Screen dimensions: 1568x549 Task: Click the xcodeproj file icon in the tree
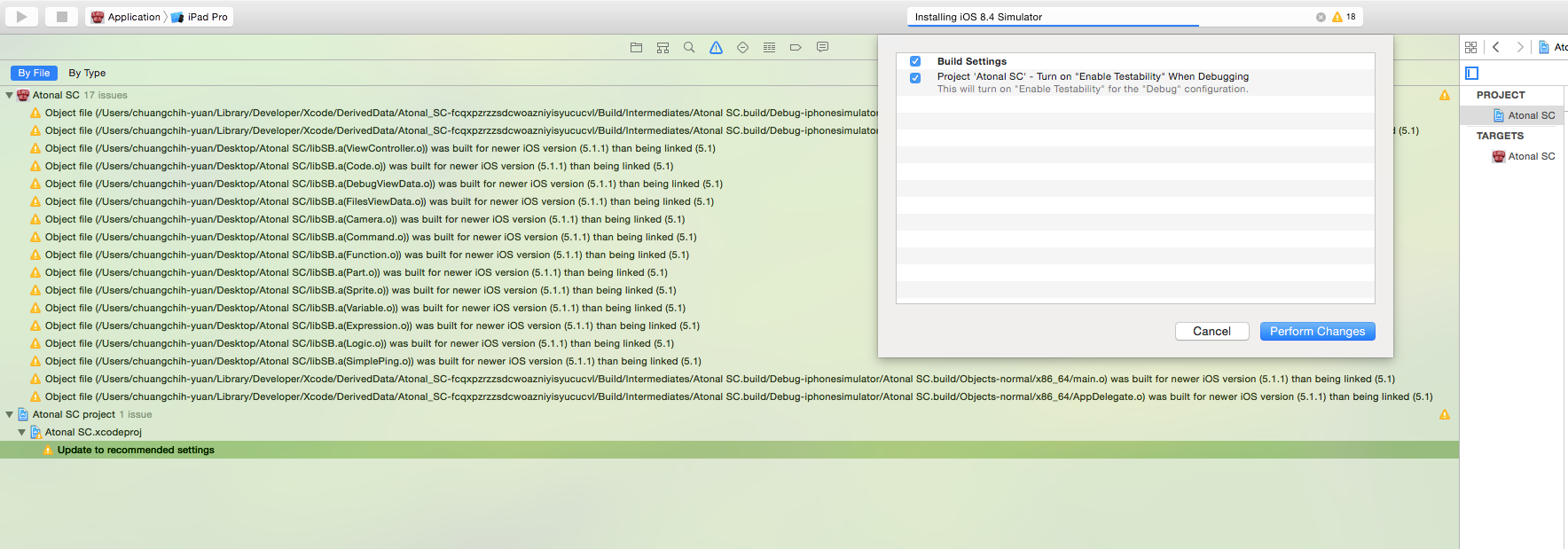36,432
